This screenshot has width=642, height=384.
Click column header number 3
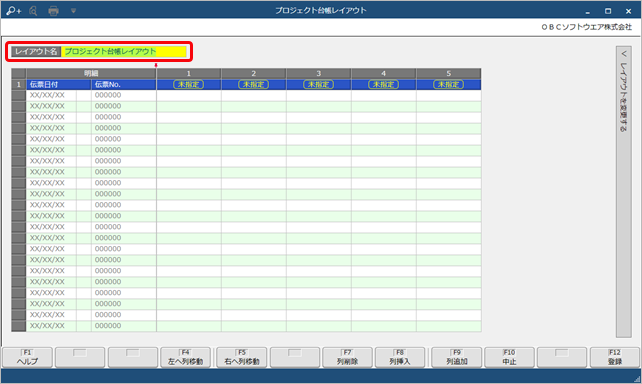(x=319, y=74)
